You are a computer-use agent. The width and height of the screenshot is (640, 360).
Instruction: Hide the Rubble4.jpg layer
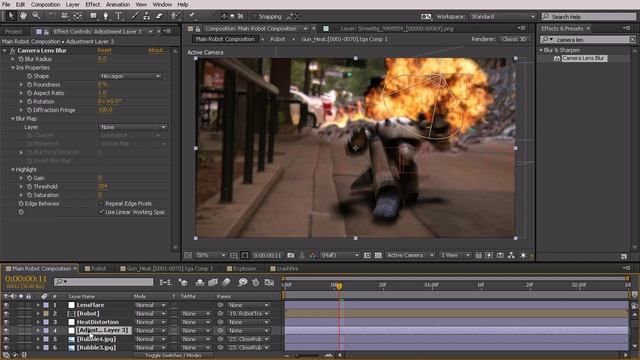point(6,339)
